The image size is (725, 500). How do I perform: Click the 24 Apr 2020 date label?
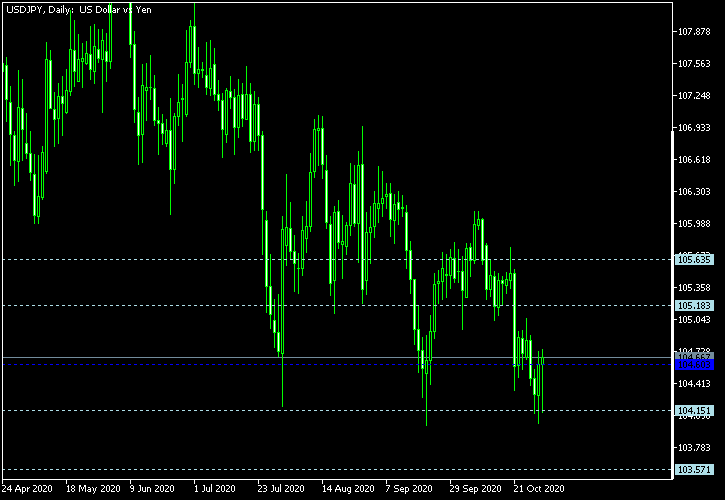tap(27, 488)
